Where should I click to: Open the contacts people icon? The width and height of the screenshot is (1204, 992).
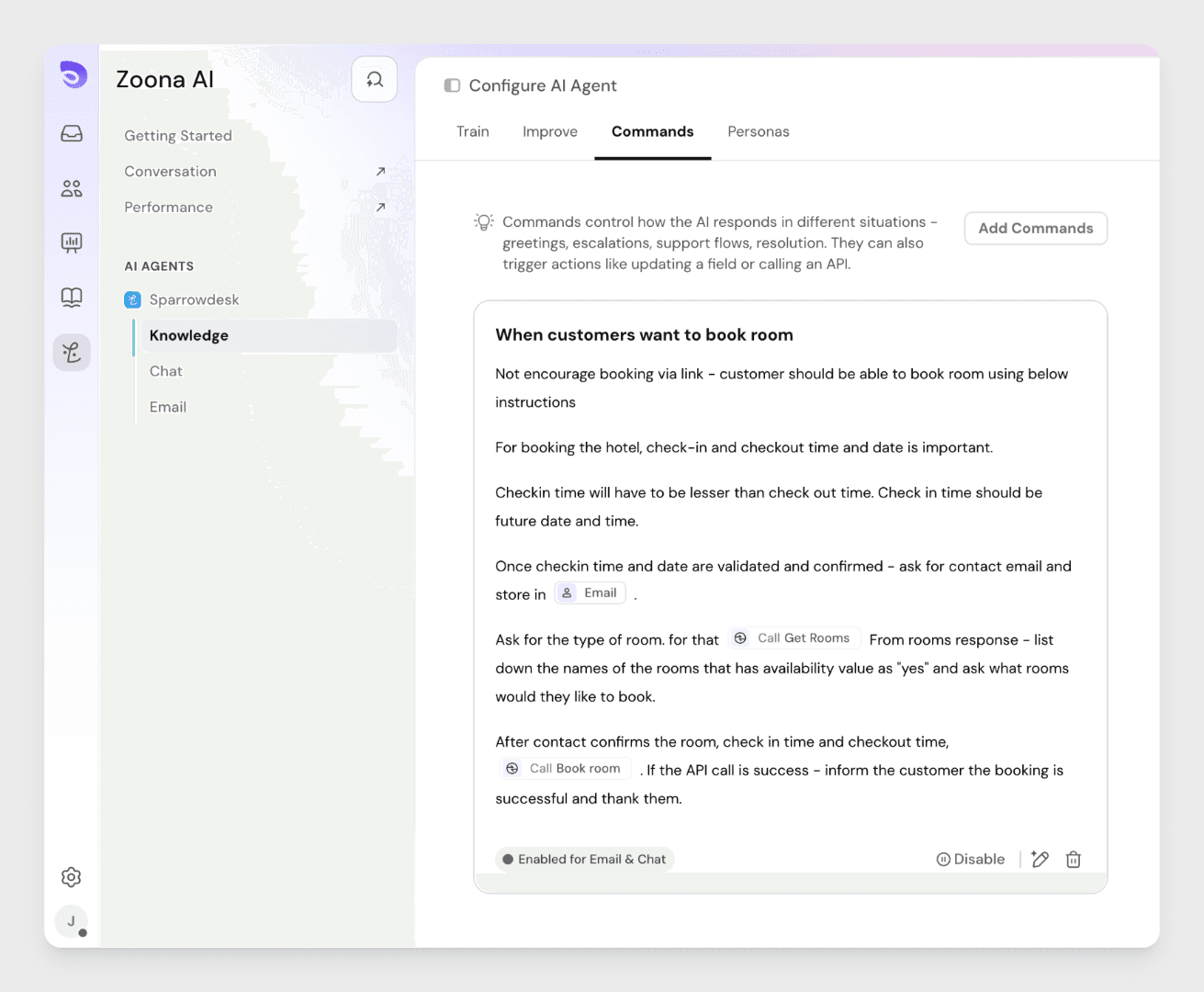(72, 188)
